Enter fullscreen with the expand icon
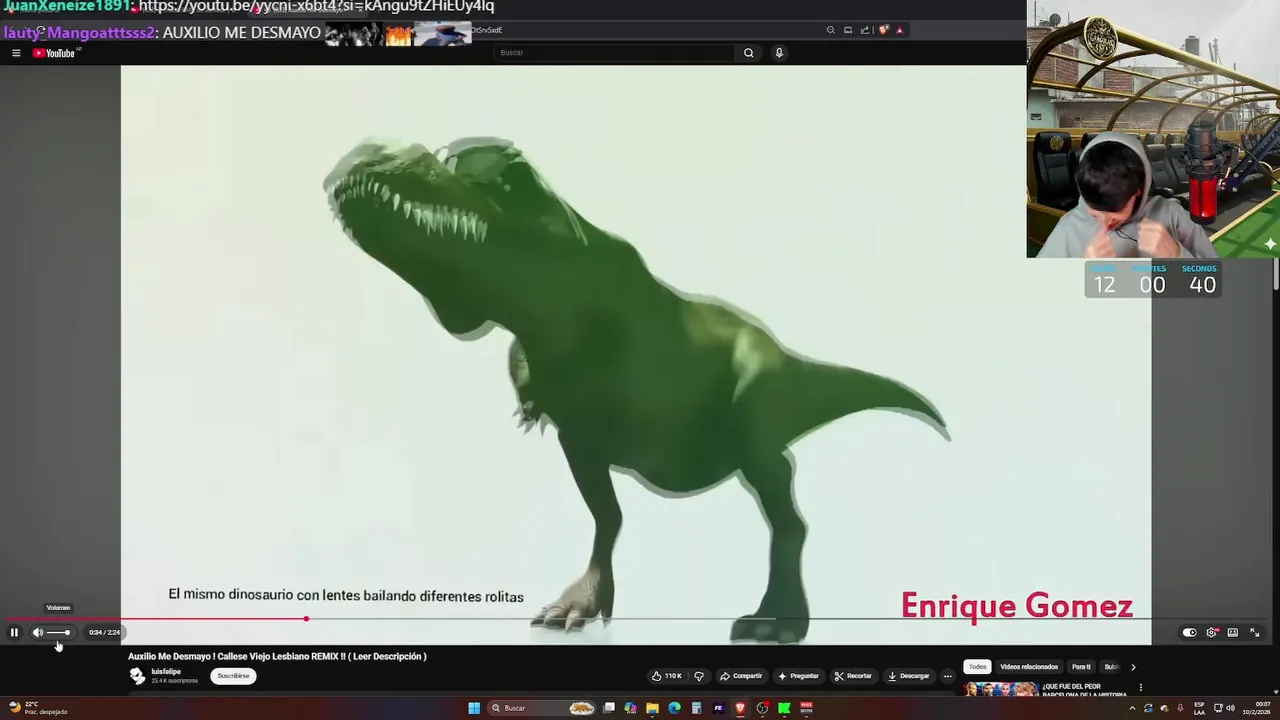The height and width of the screenshot is (720, 1280). click(x=1255, y=632)
